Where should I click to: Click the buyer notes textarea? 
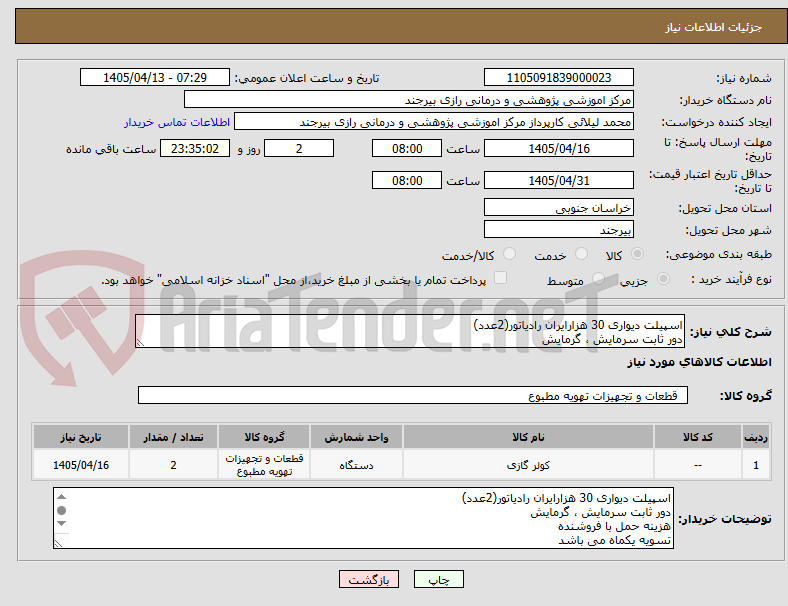click(363, 518)
